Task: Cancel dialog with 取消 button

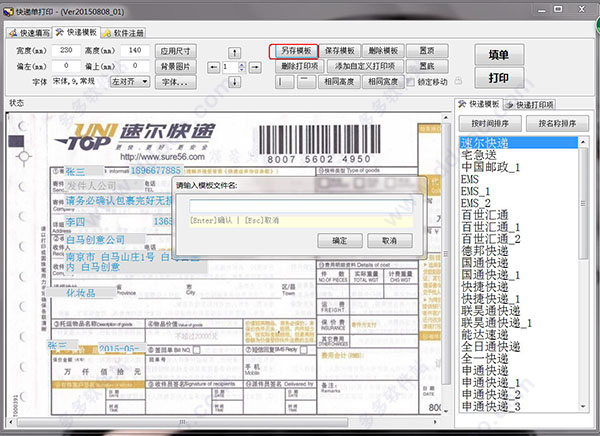Action: coord(390,241)
